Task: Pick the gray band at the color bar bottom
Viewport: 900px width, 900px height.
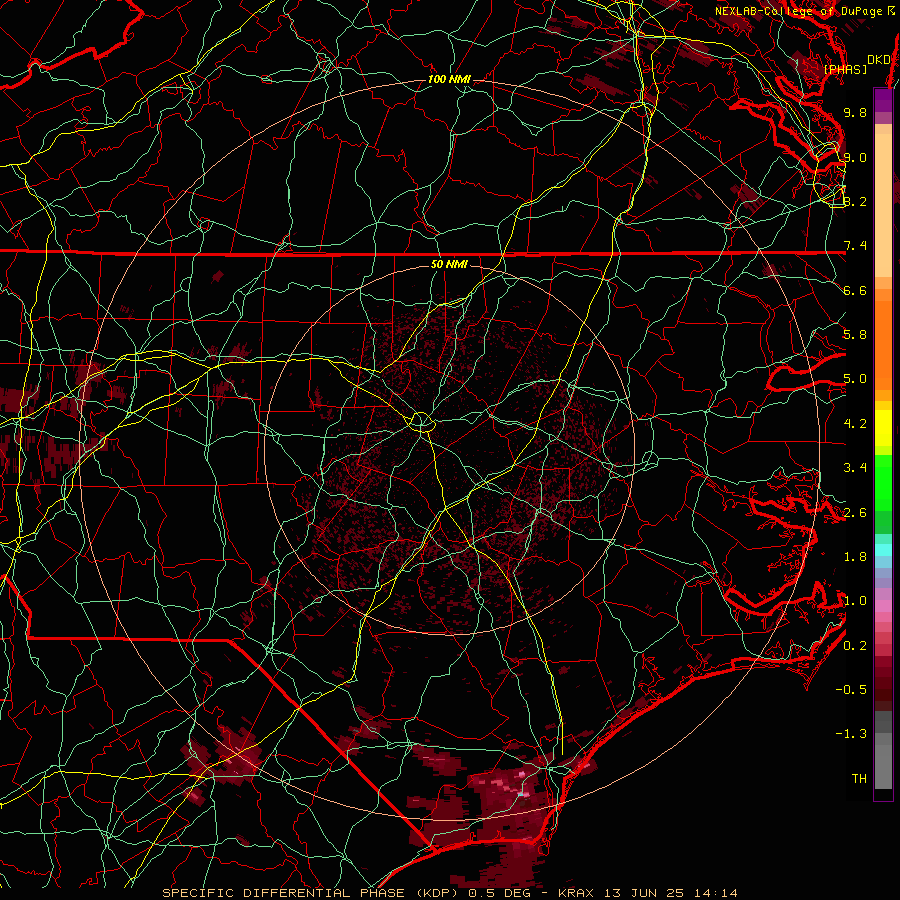Action: (x=883, y=766)
